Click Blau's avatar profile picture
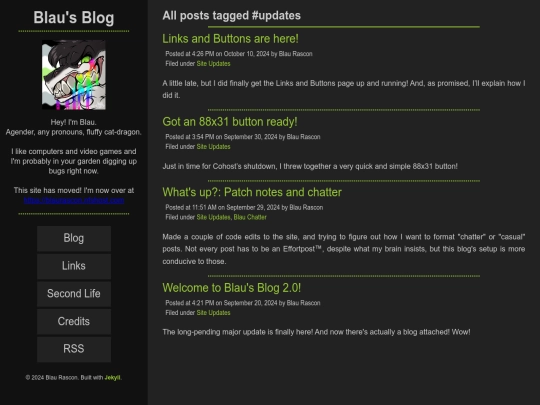 click(x=74, y=75)
